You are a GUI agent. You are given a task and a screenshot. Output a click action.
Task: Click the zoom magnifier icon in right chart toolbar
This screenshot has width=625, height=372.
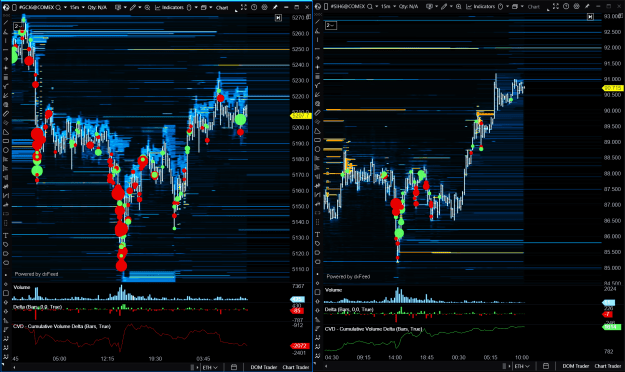pyautogui.click(x=458, y=6)
